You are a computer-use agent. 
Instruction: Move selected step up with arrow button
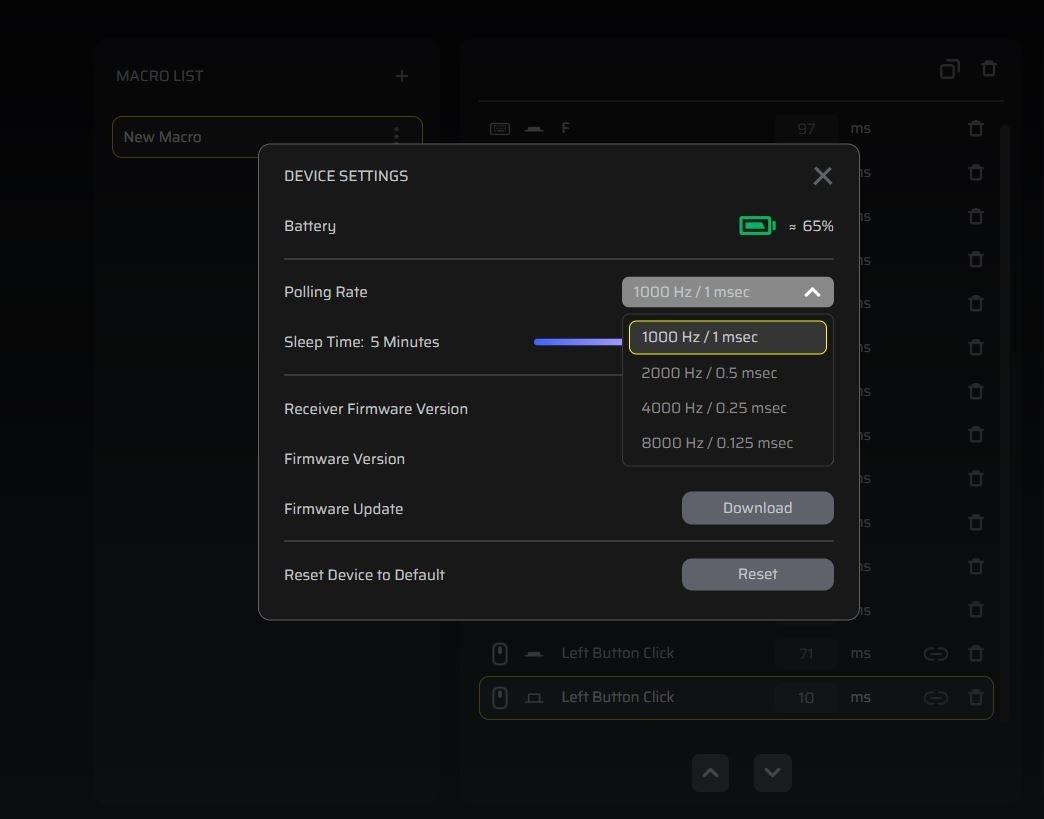point(710,773)
